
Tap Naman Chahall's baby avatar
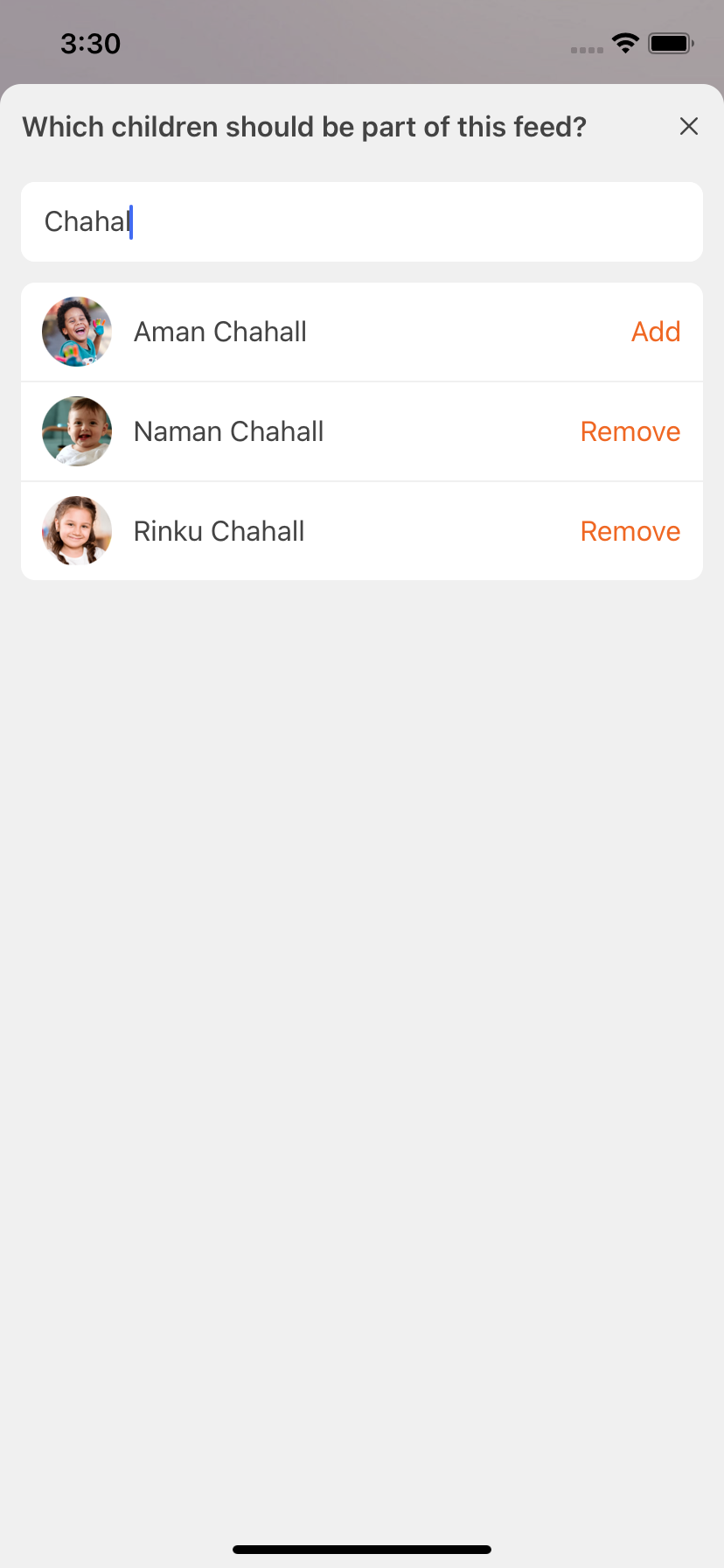pos(77,431)
